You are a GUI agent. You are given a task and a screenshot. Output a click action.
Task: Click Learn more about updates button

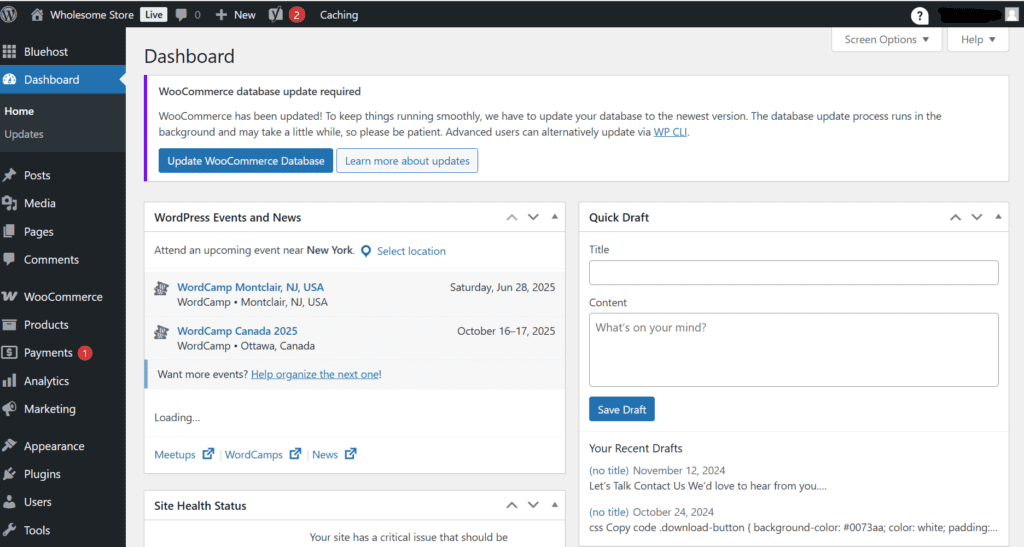[407, 161]
